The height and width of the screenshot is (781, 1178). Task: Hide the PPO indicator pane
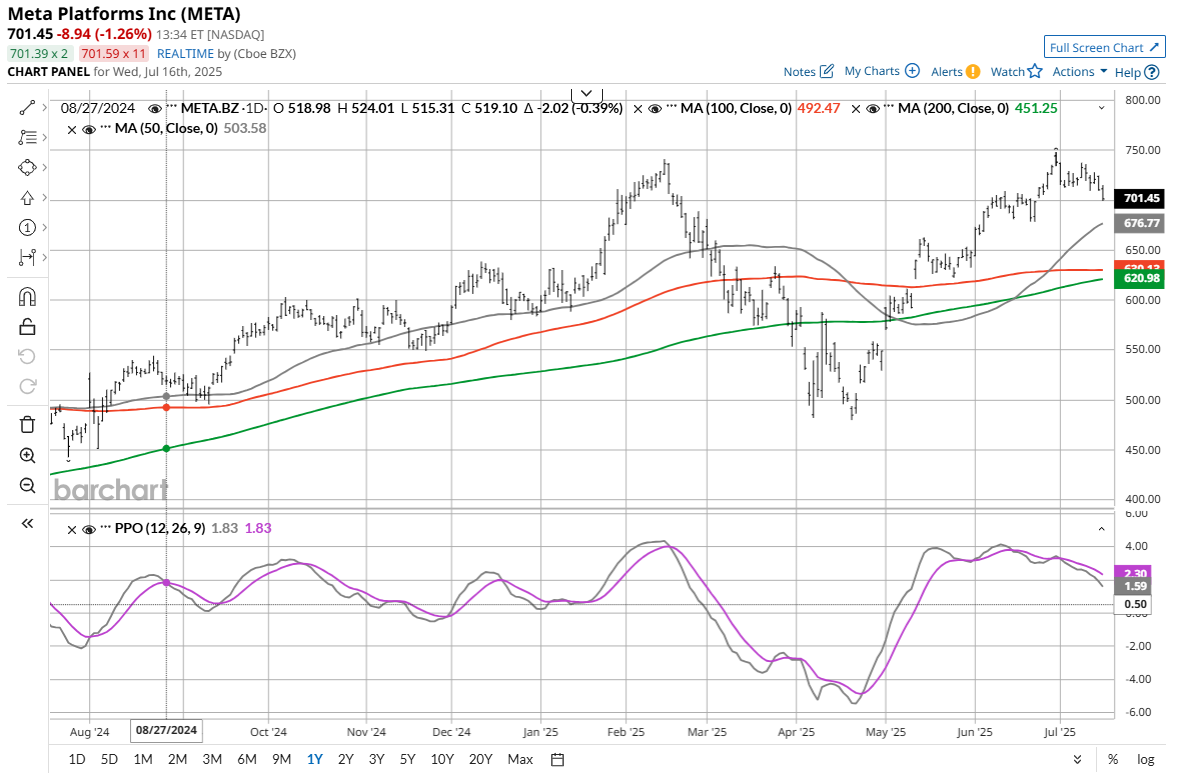(89, 529)
